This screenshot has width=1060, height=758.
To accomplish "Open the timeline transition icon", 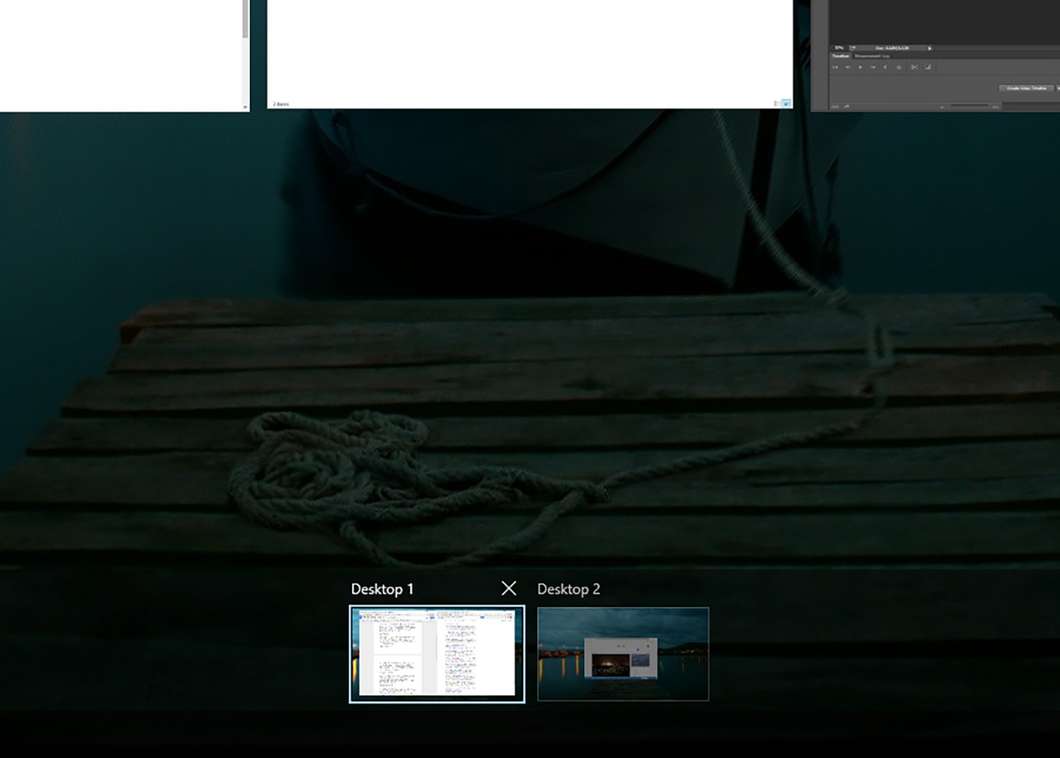I will coord(928,67).
